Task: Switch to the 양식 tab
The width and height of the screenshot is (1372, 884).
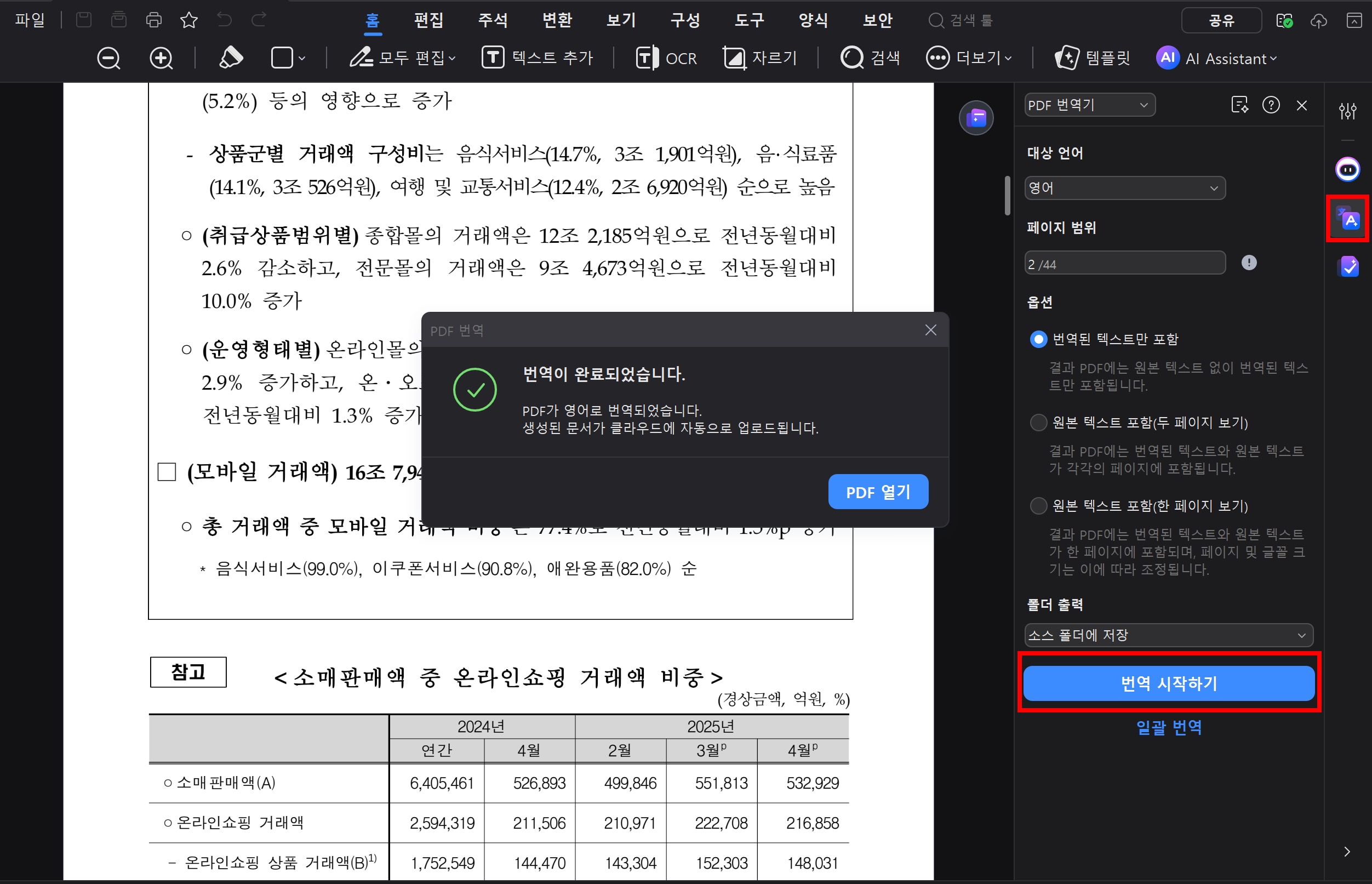Action: pyautogui.click(x=813, y=20)
